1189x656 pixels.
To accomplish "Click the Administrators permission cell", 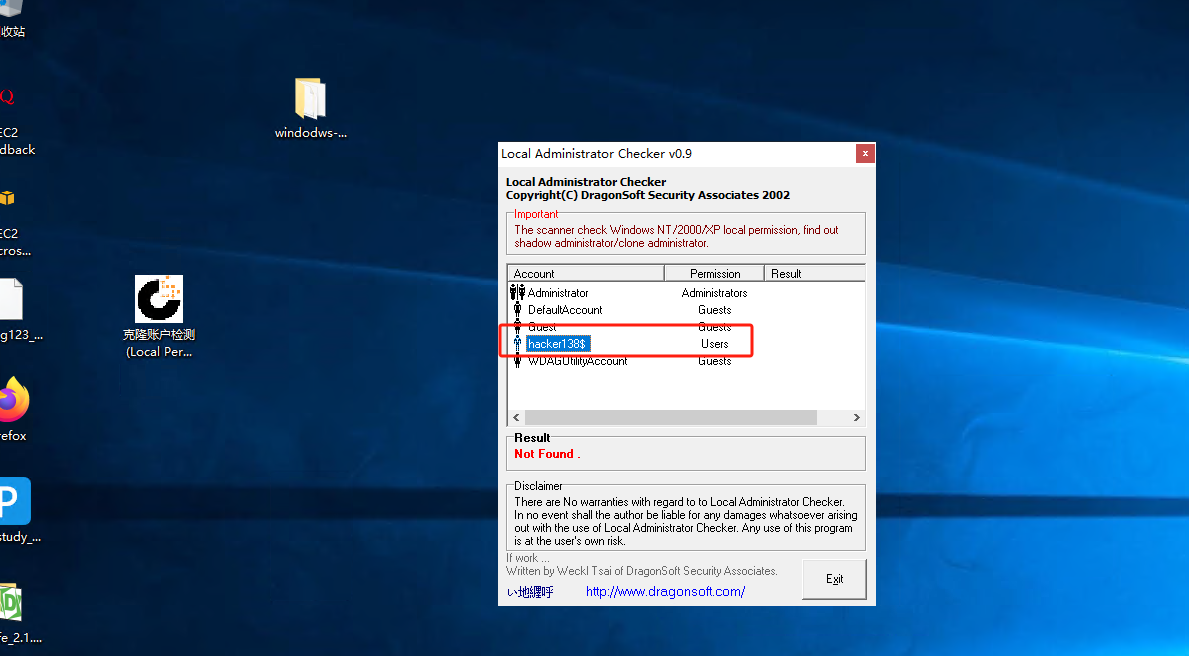I will (x=714, y=293).
